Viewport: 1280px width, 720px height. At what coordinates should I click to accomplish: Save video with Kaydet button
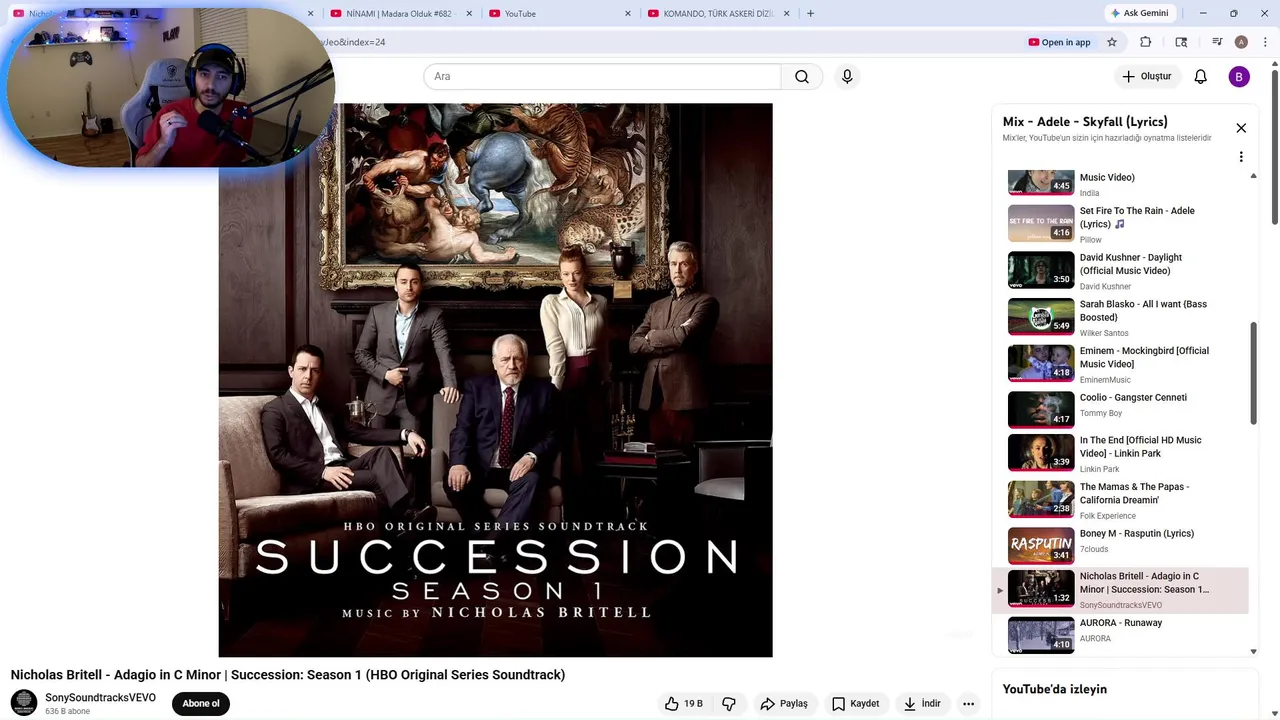pos(856,704)
